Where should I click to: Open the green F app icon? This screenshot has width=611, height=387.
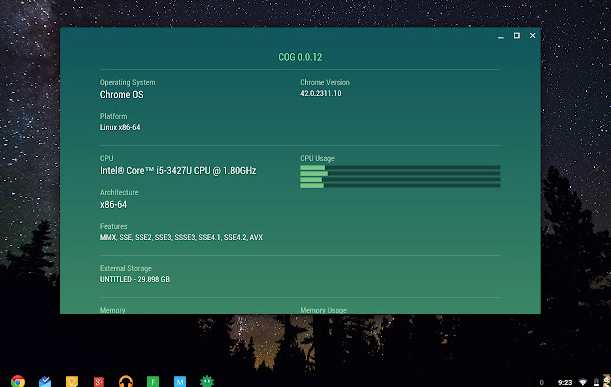[x=153, y=382]
